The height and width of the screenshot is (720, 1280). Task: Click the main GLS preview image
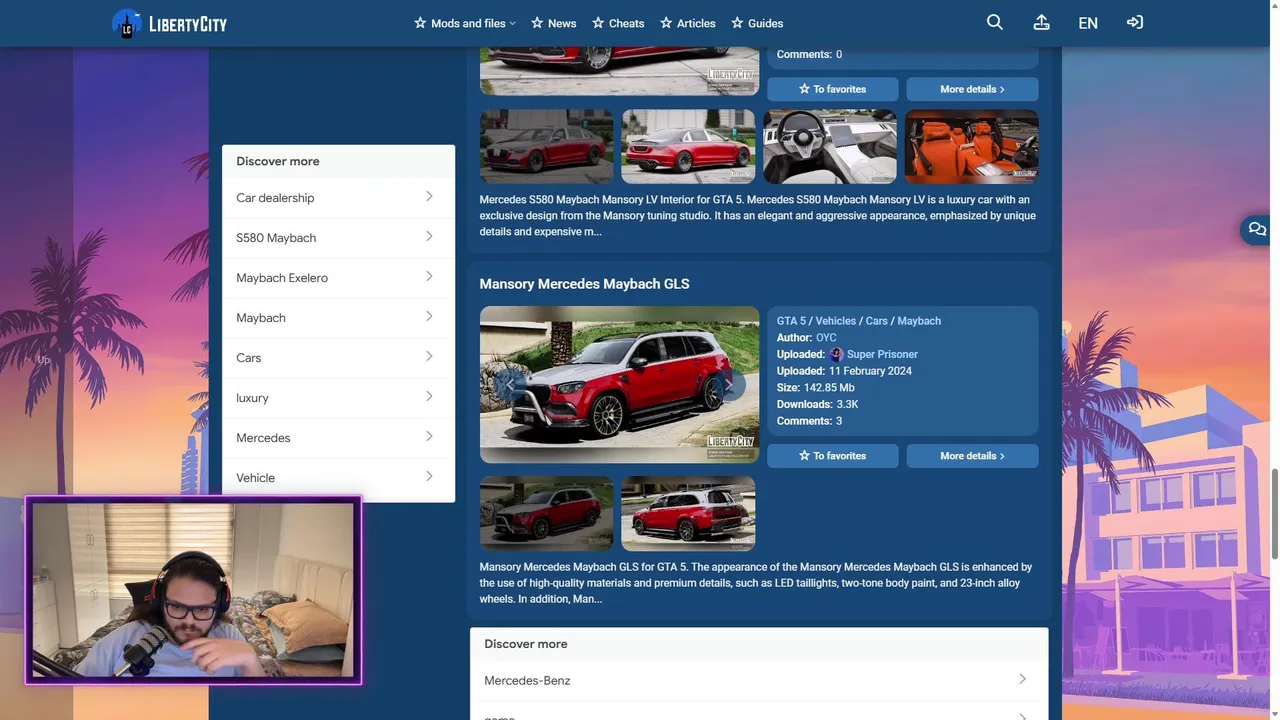click(620, 384)
